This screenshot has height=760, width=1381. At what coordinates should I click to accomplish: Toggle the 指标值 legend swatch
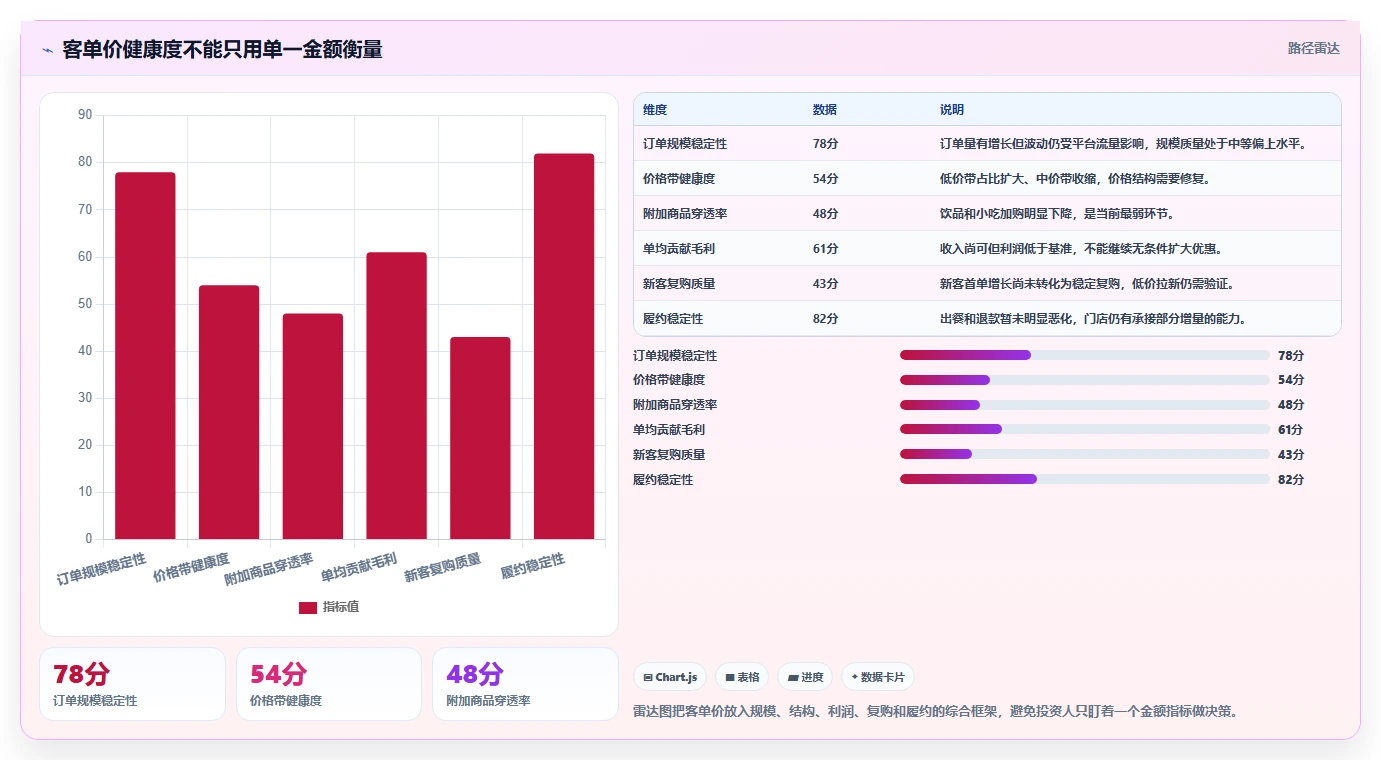pyautogui.click(x=308, y=607)
